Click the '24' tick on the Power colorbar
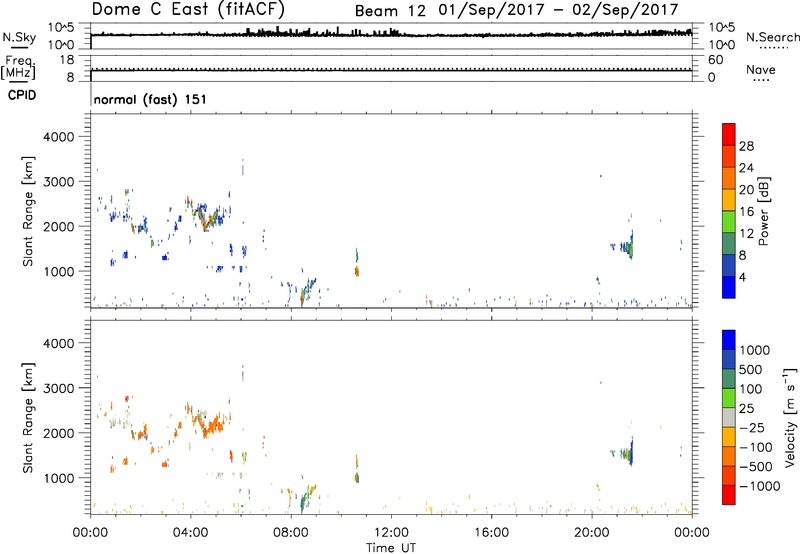800x554 pixels. coord(746,168)
